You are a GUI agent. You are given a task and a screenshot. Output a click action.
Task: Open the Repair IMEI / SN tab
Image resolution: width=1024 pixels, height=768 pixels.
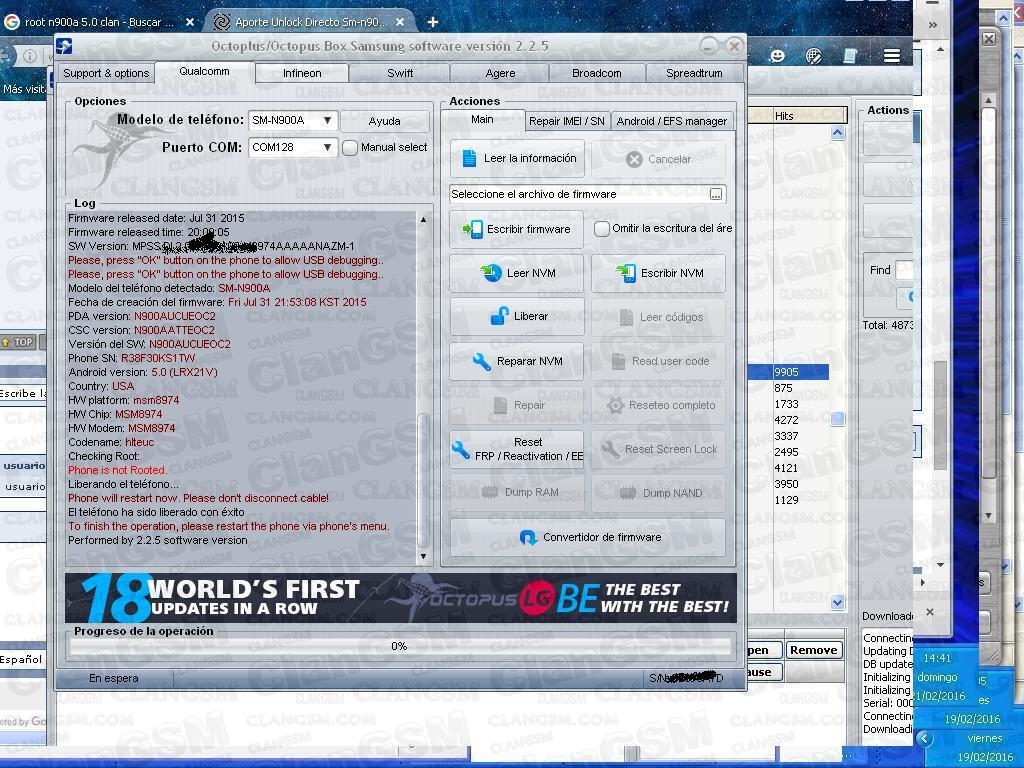coord(567,121)
